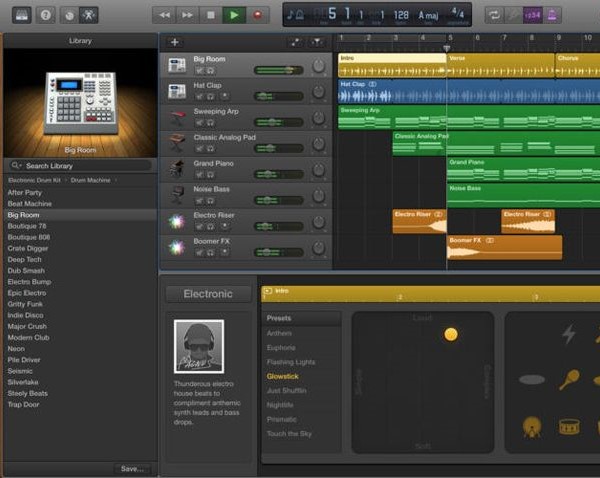Select the snare drum kit piece
This screenshot has width=600, height=478.
(569, 426)
